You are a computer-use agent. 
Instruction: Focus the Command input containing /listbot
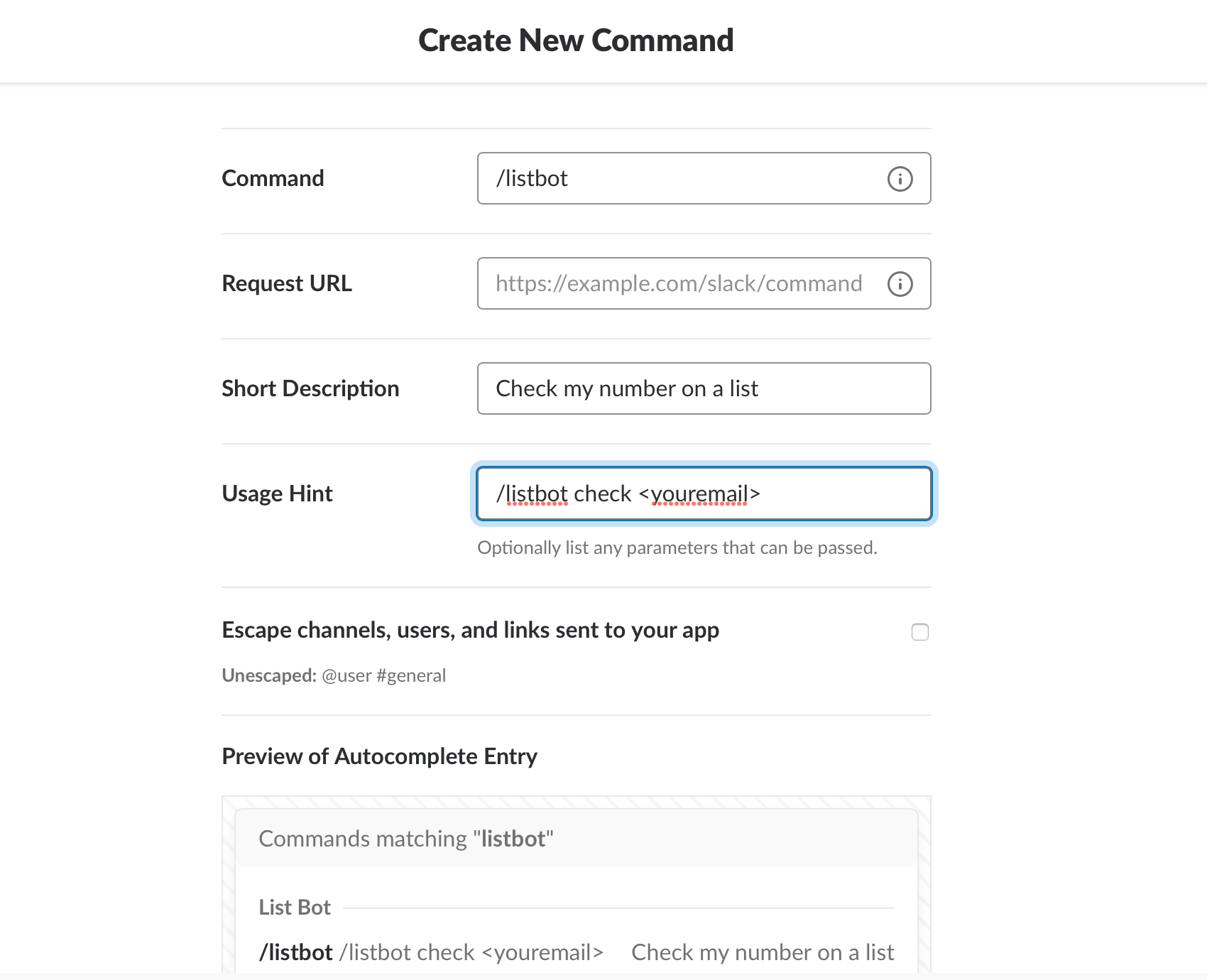704,178
